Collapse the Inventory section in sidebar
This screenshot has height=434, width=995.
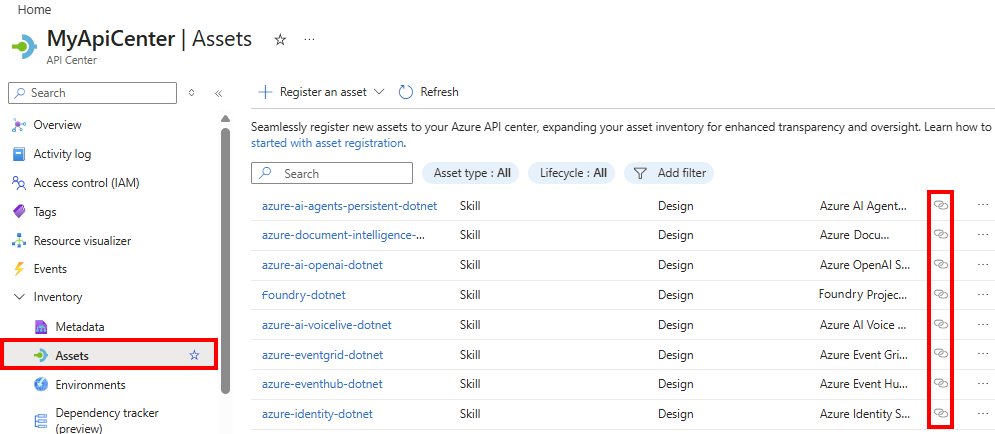pos(20,297)
